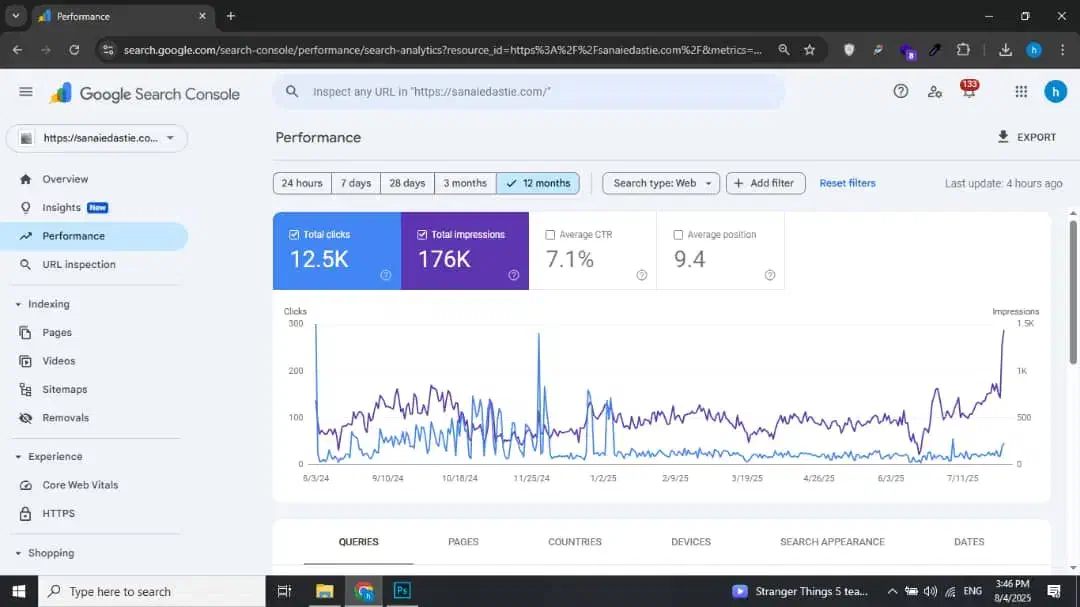Open Photoshop from the Windows taskbar
Viewport: 1080px width, 607px height.
pos(402,591)
